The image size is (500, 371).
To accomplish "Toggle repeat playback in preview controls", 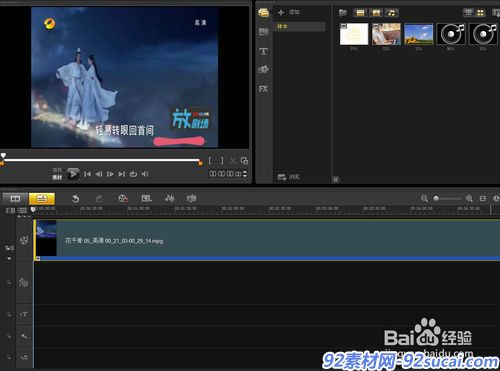I will [x=133, y=174].
